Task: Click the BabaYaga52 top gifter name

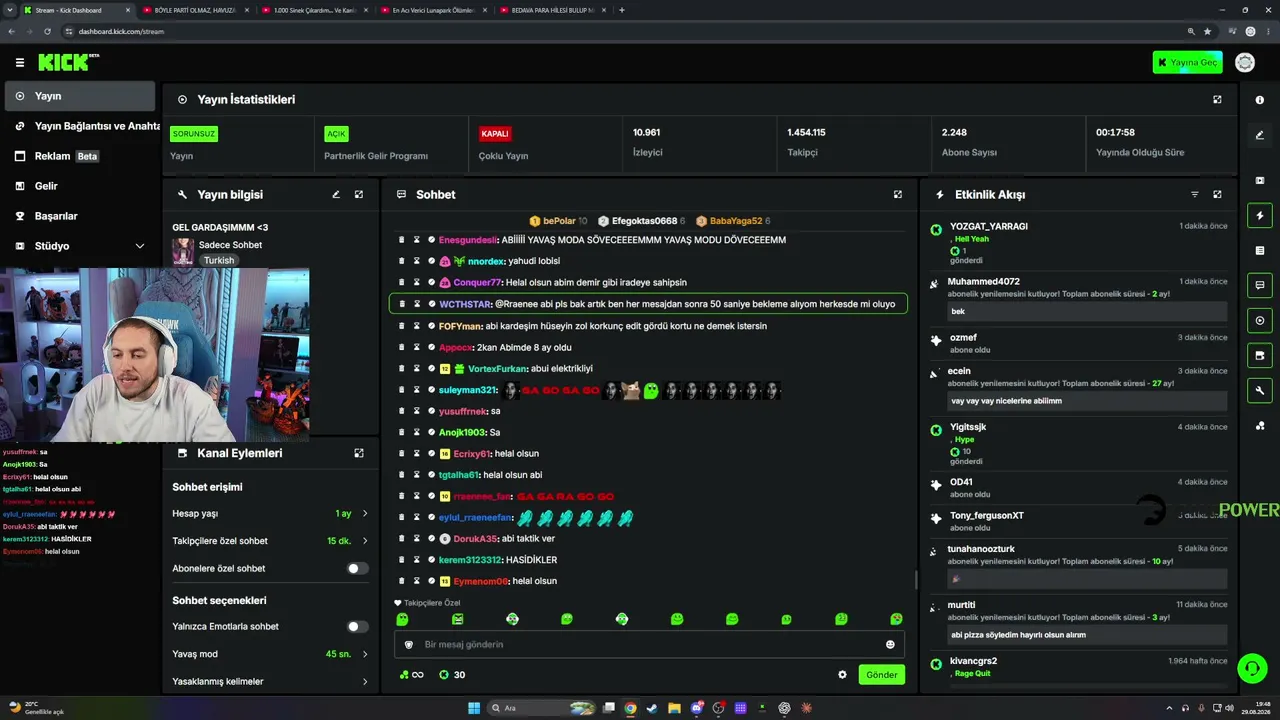Action: tap(736, 221)
